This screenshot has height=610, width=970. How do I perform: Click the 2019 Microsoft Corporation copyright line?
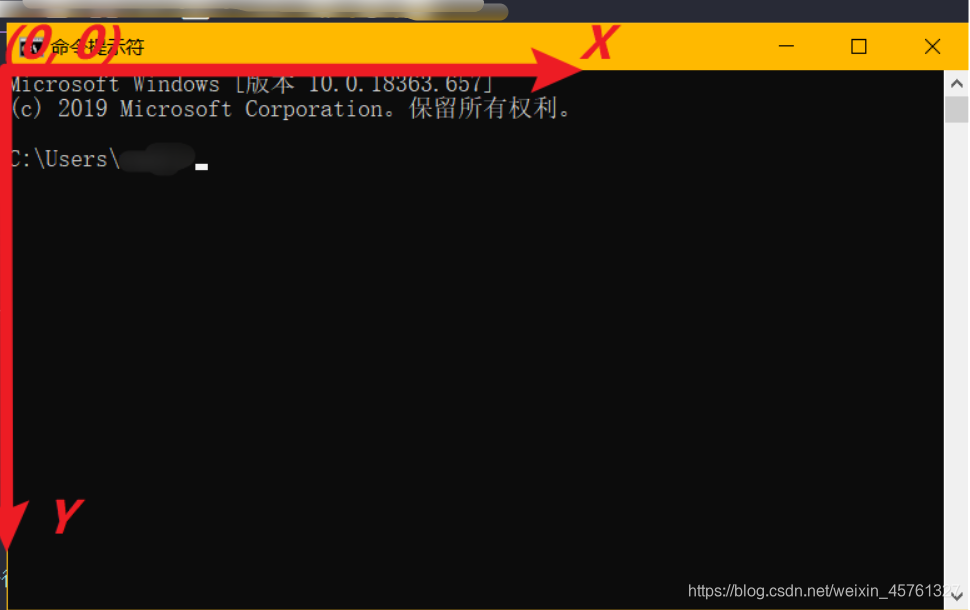pyautogui.click(x=291, y=109)
